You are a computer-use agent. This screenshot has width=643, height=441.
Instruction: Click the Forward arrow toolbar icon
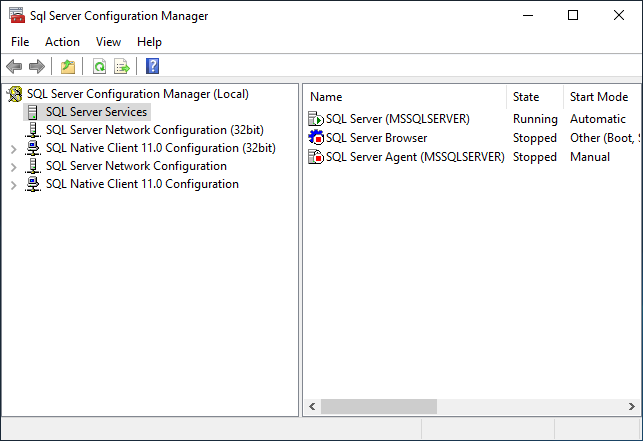point(37,67)
